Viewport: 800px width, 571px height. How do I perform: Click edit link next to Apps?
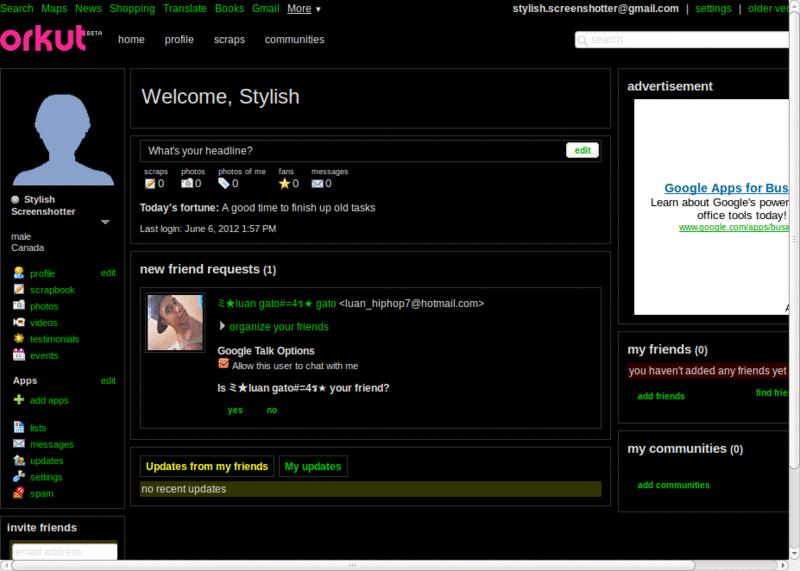pos(108,381)
